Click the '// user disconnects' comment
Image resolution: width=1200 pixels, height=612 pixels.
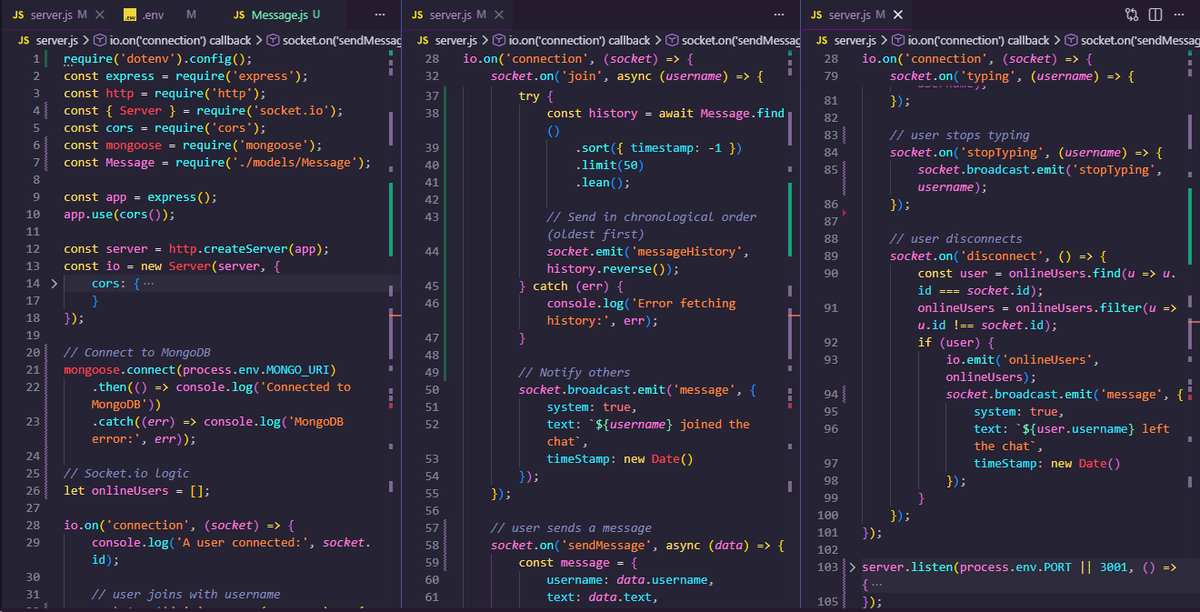point(956,239)
